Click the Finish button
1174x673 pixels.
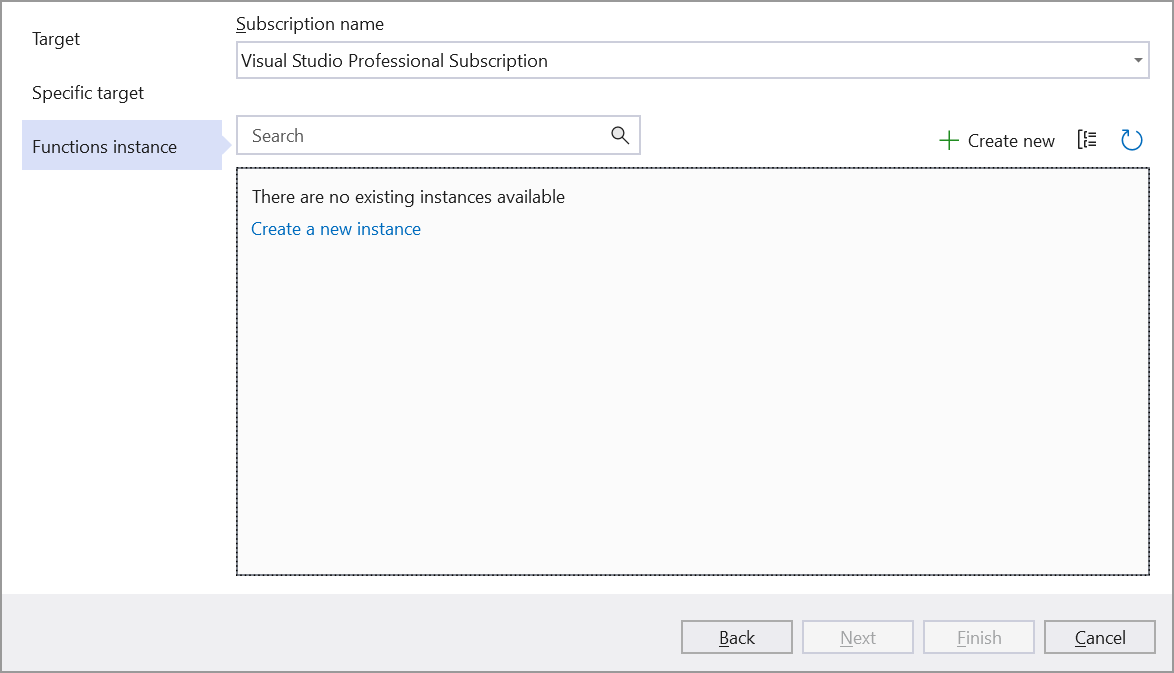point(979,638)
